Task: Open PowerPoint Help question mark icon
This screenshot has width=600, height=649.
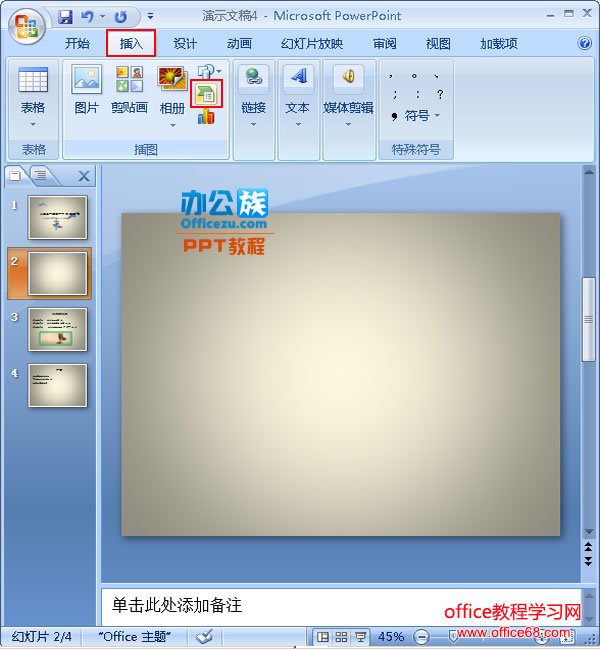Action: (x=585, y=43)
